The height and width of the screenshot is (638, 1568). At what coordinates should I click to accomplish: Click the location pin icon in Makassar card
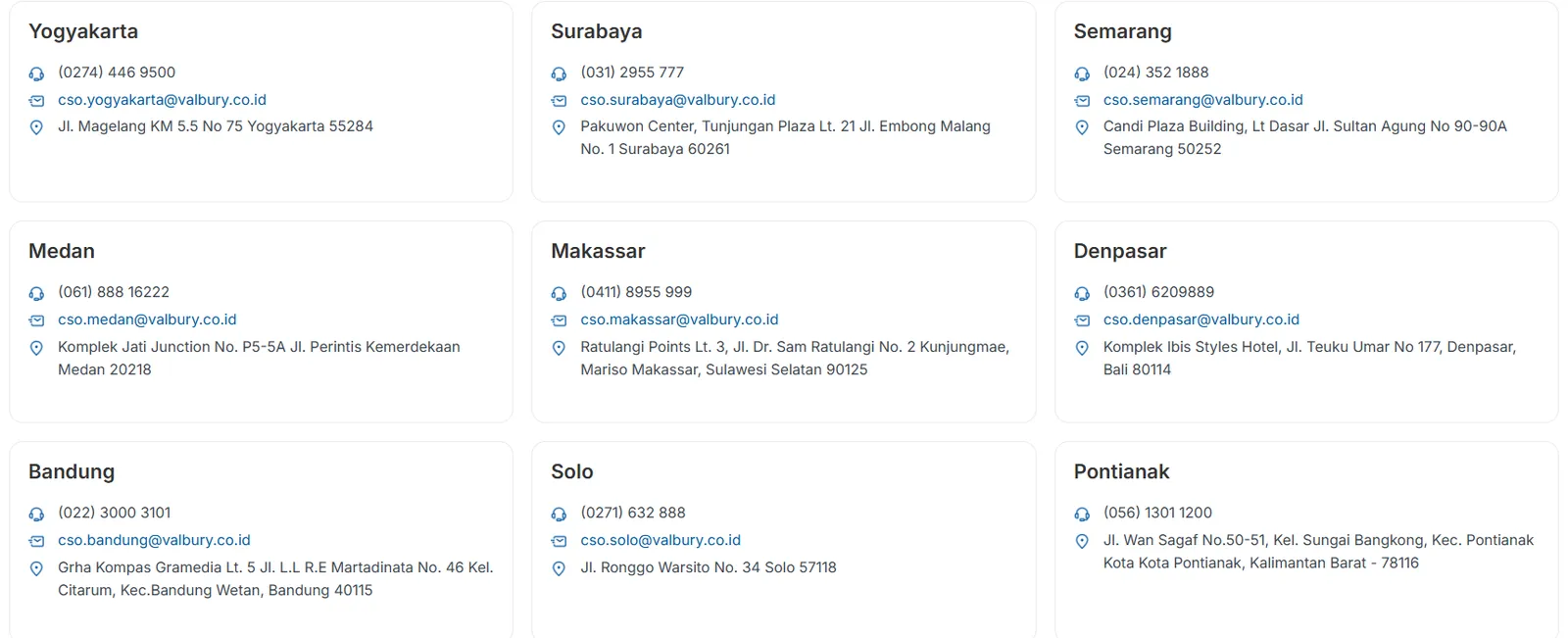click(559, 348)
